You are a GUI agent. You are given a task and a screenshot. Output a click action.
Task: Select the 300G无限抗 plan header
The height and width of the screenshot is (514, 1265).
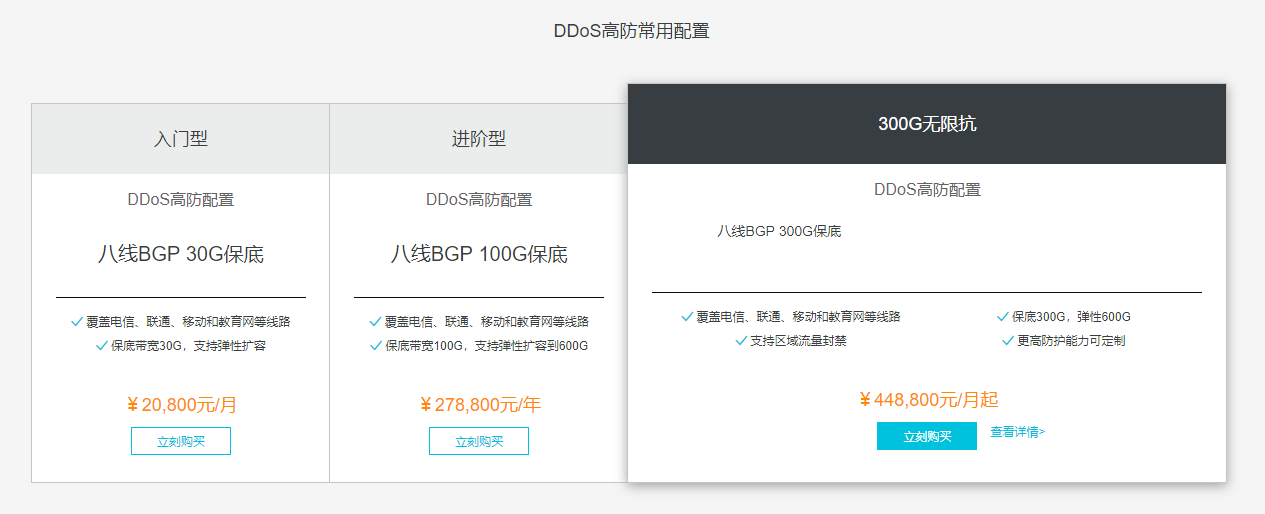(927, 124)
